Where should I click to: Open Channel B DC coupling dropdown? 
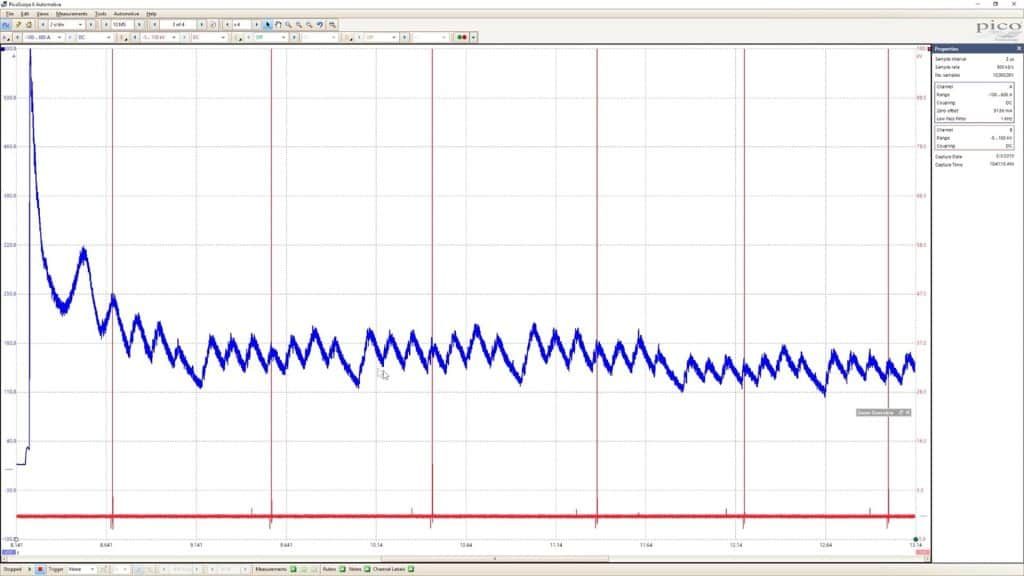tap(208, 37)
